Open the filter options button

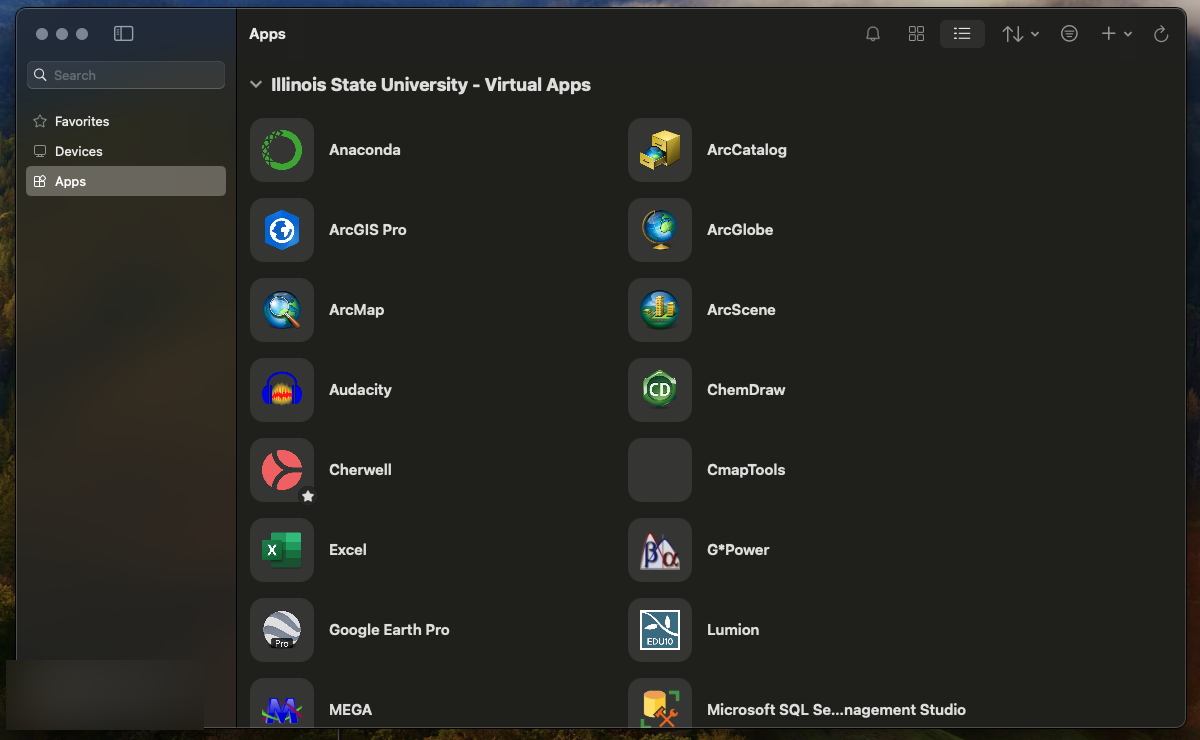click(1069, 34)
